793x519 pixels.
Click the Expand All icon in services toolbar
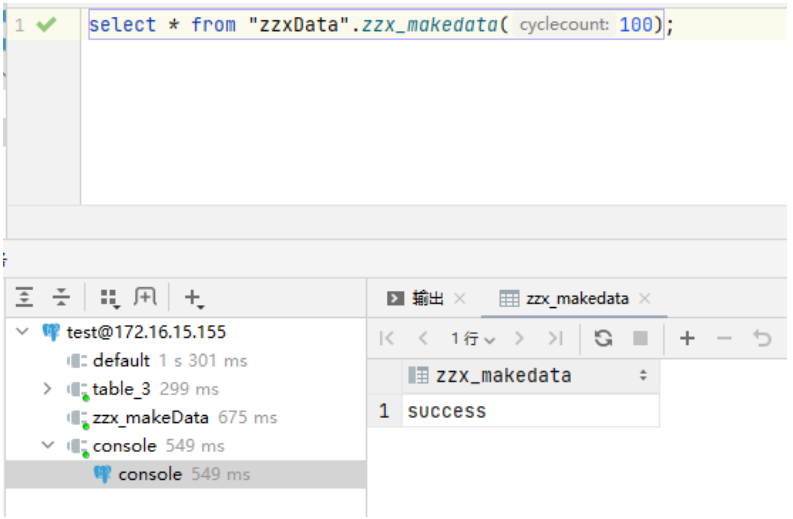pyautogui.click(x=25, y=297)
